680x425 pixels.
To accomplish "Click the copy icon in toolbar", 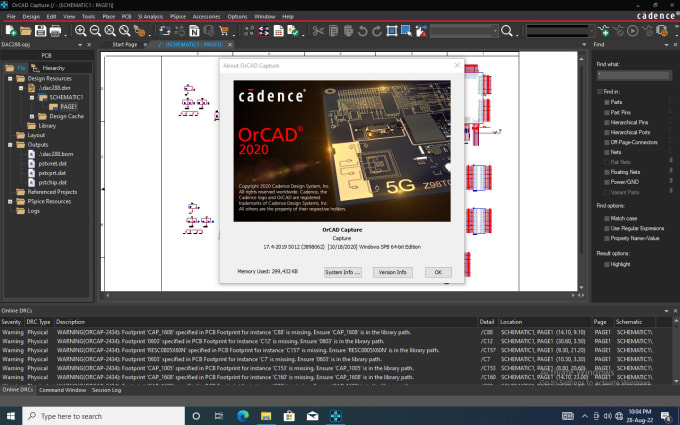I will (x=333, y=31).
